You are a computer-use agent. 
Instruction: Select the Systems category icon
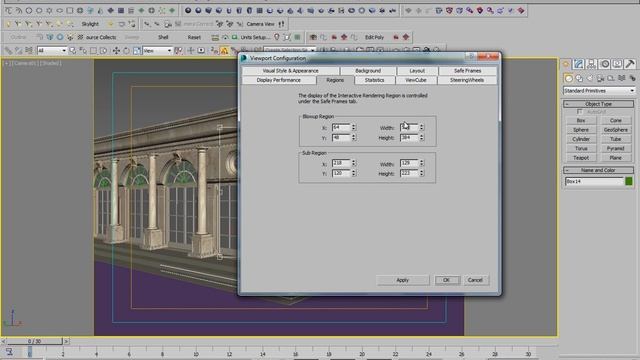[632, 78]
